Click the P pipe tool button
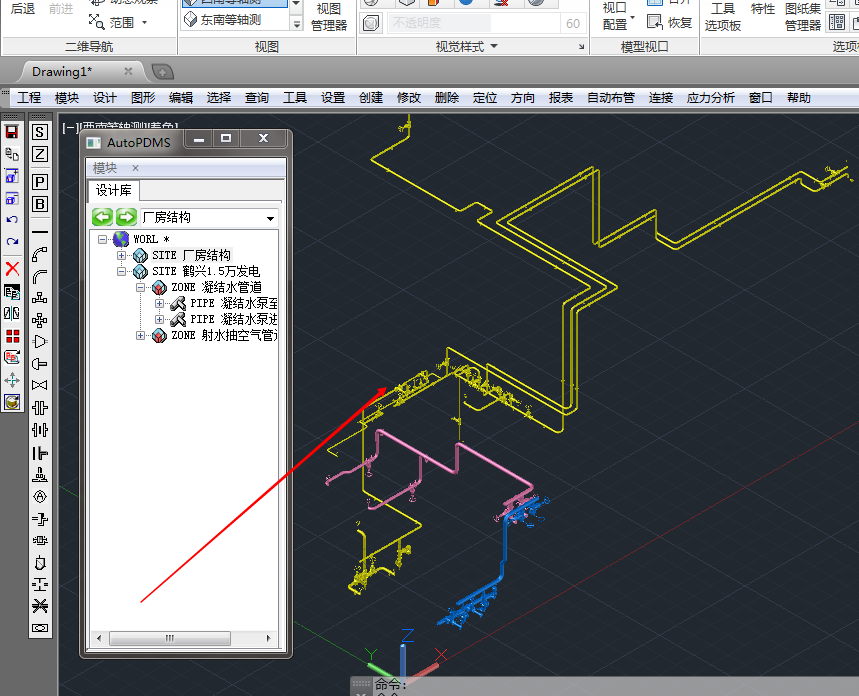The height and width of the screenshot is (696, 859). (40, 182)
